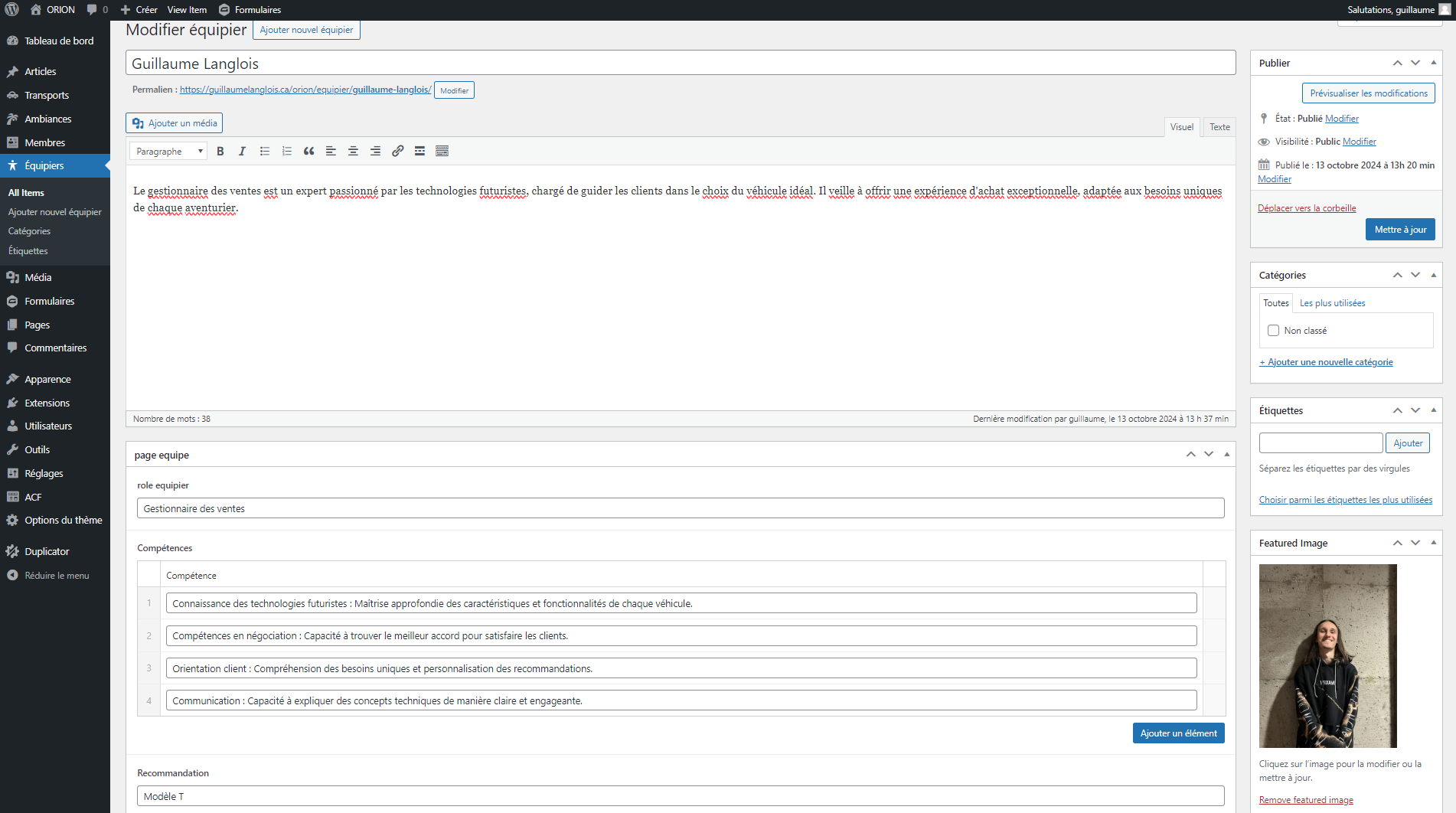Insert a bulleted list

[264, 151]
